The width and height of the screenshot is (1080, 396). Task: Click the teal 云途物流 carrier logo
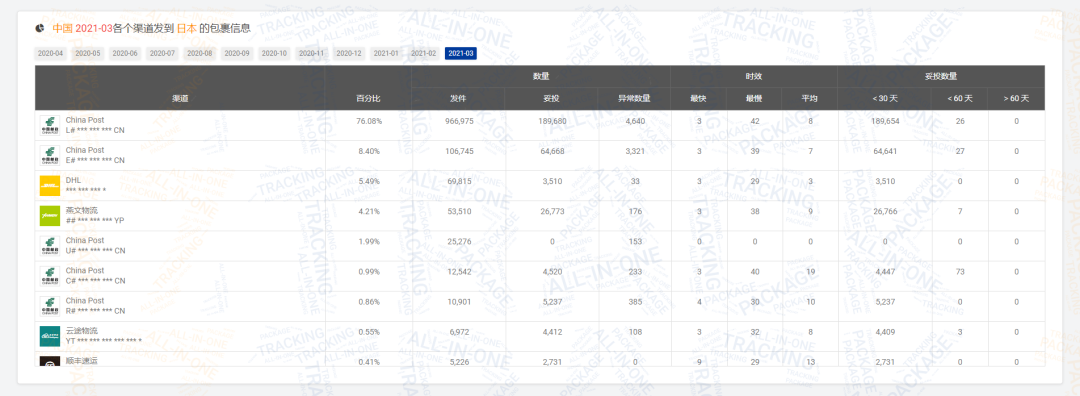tap(50, 336)
